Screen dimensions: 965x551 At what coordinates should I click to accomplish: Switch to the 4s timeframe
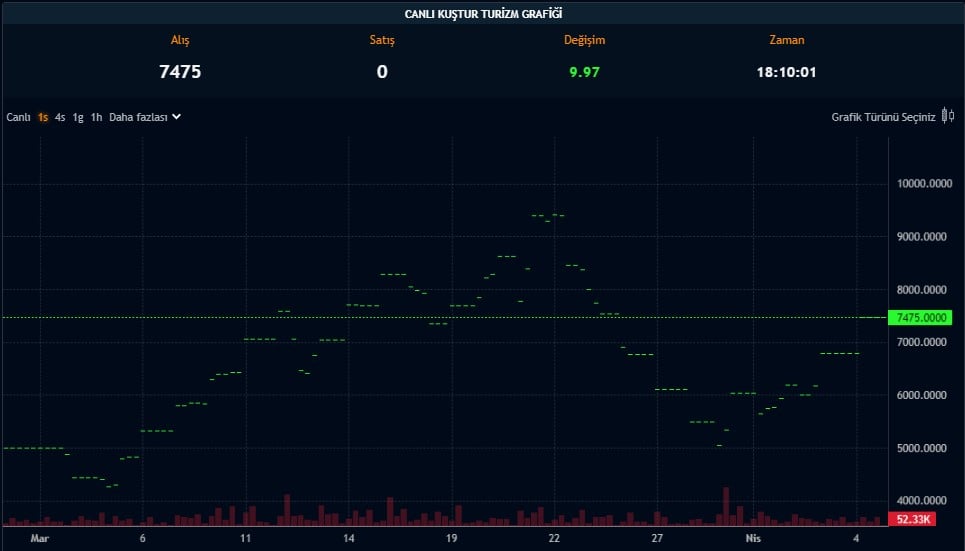[60, 117]
